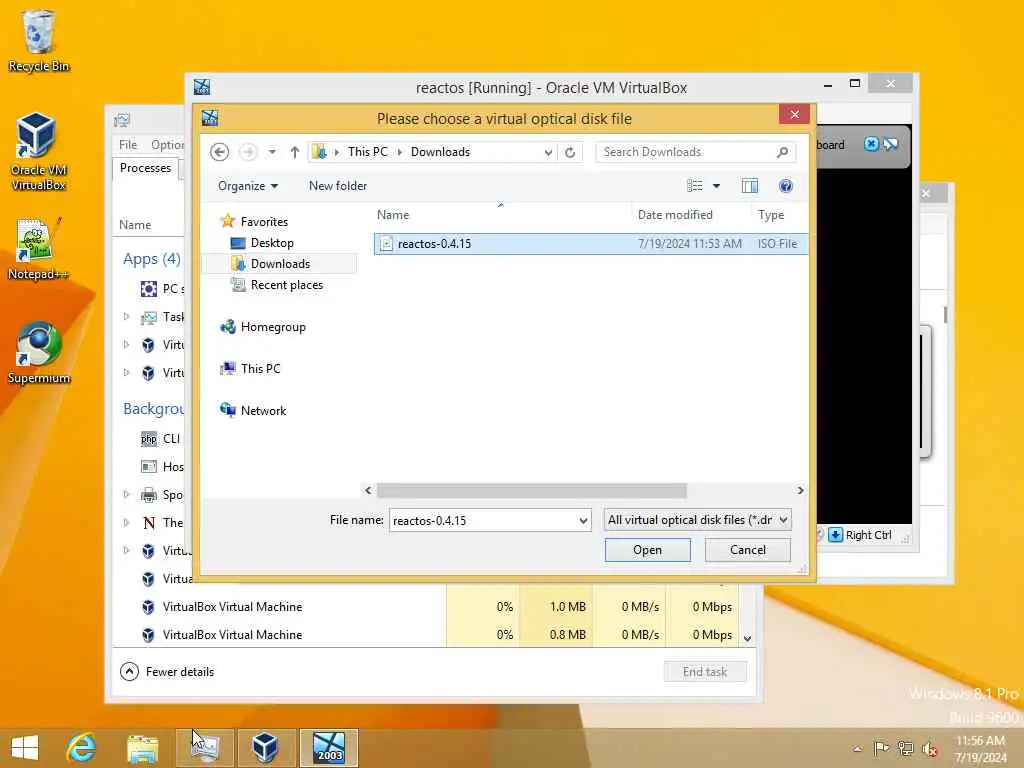1024x768 pixels.
Task: Click the Cancel button
Action: [748, 550]
